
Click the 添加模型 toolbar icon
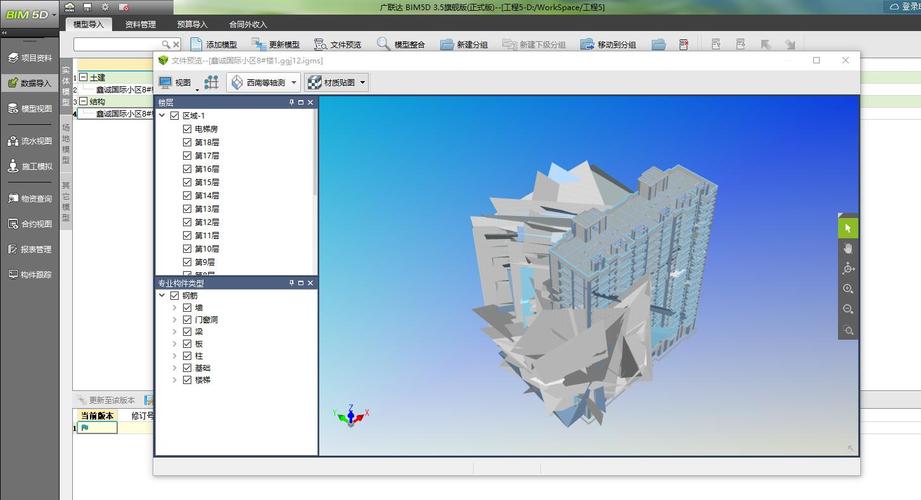[x=196, y=44]
